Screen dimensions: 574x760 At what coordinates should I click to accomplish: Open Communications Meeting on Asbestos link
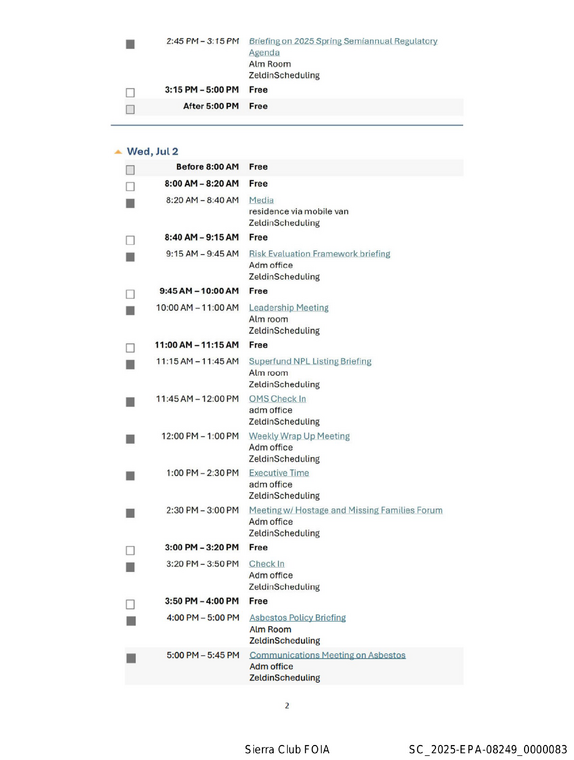pos(328,655)
